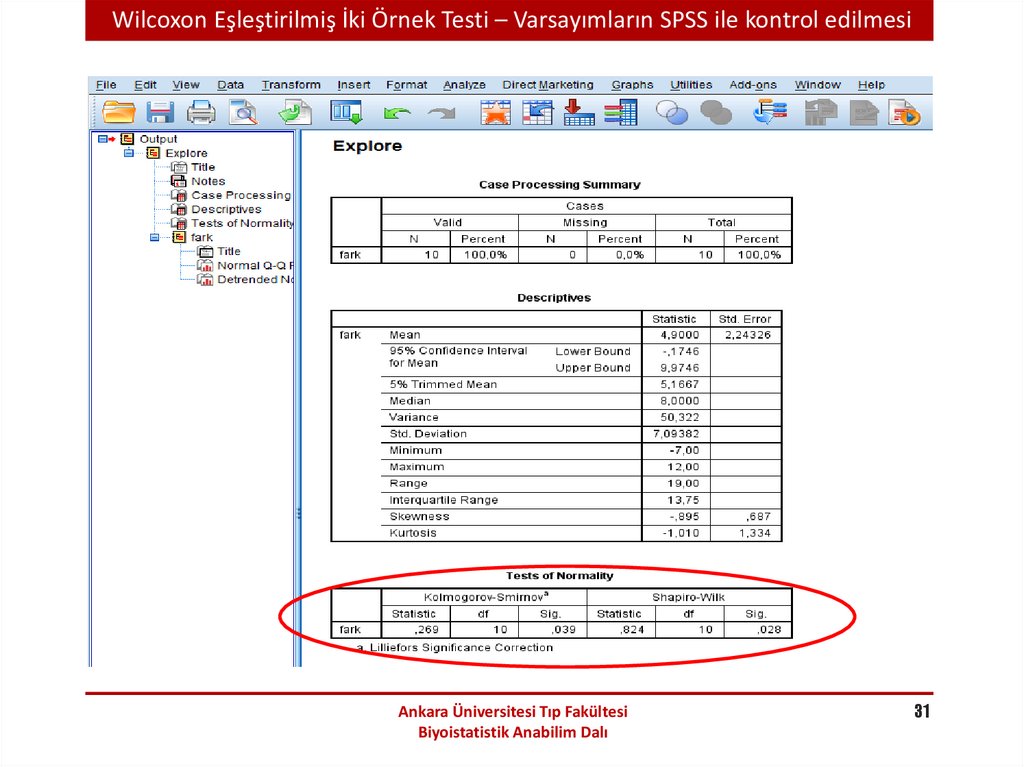Click the Insert Cases red arrow icon

pyautogui.click(x=579, y=112)
